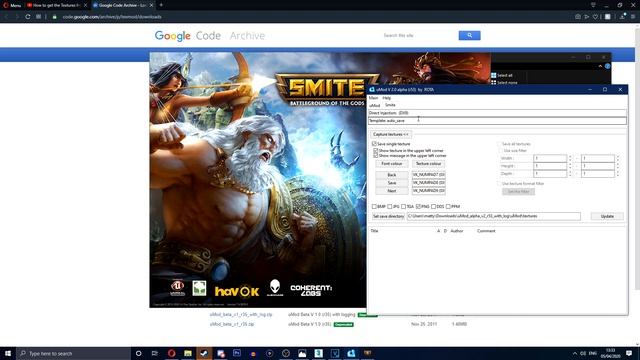
Task: Click the Author column header
Action: (457, 231)
